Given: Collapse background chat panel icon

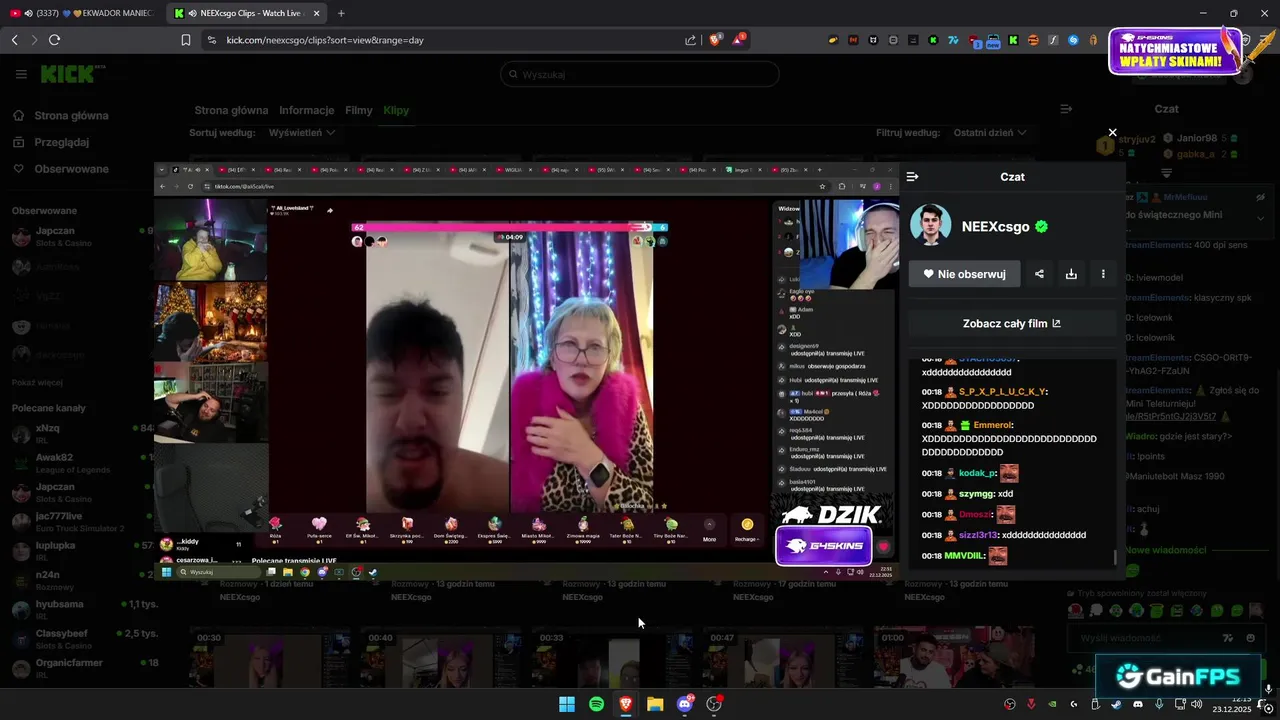Looking at the screenshot, I should point(1066,109).
